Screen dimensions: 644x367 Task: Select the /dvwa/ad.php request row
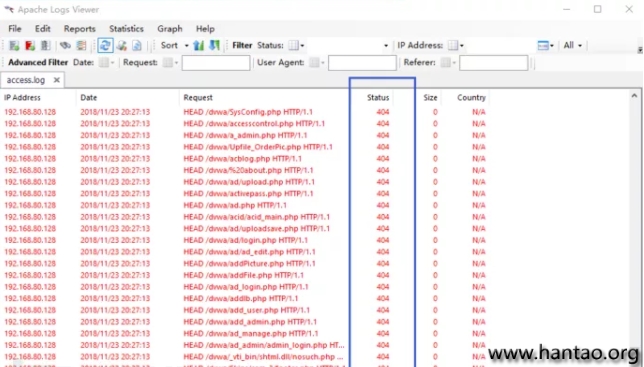[245, 205]
